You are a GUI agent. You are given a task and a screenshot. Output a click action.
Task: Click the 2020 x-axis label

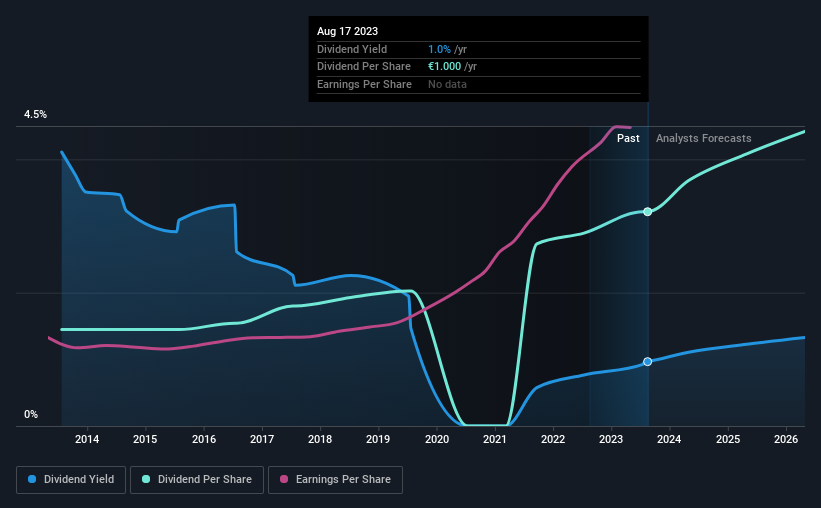(437, 439)
